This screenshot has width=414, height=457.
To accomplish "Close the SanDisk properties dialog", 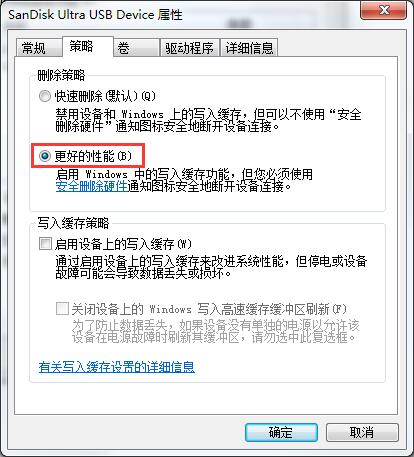I will 384,10.
